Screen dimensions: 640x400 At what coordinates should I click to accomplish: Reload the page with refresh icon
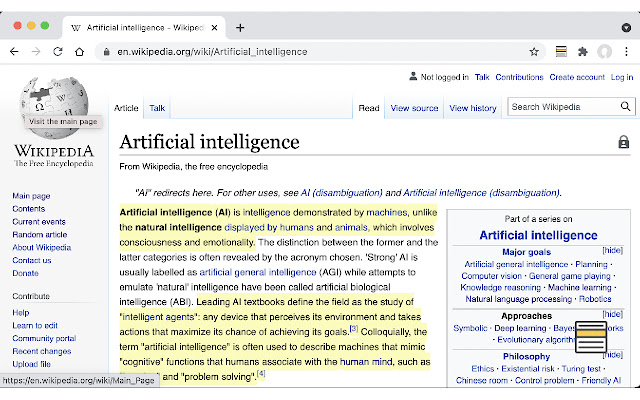tap(58, 51)
